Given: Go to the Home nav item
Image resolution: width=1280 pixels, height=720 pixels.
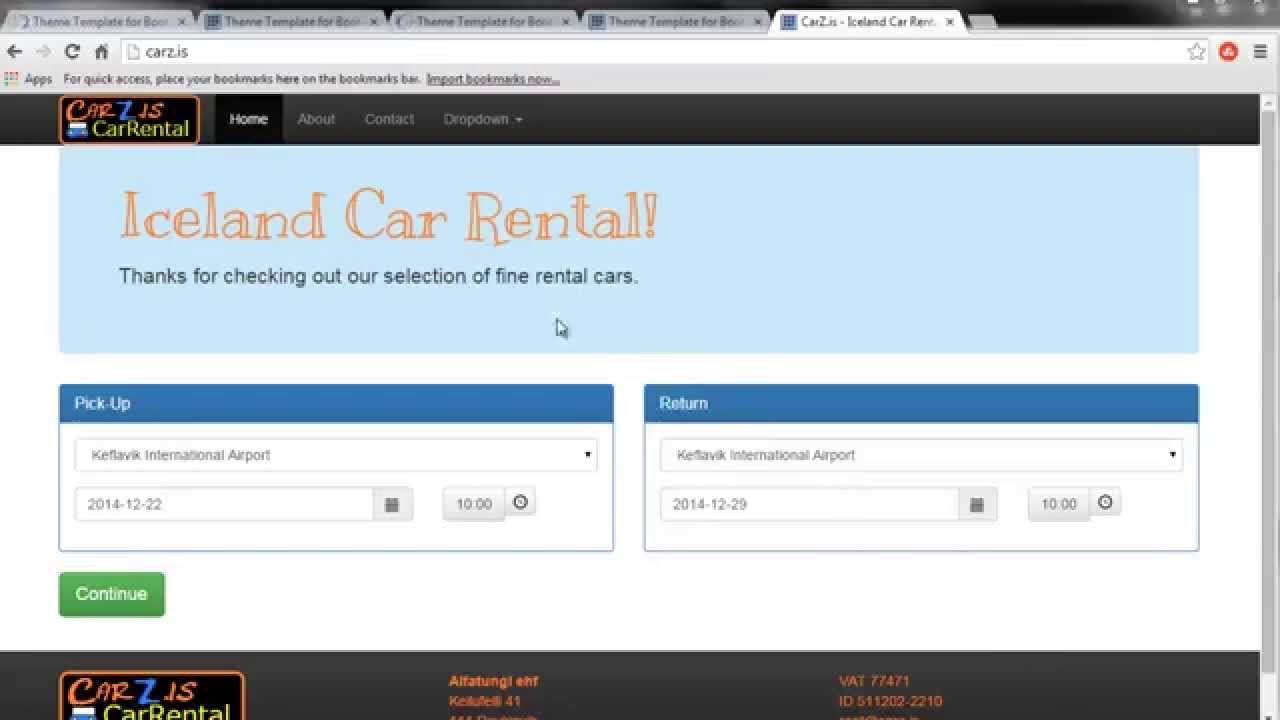Looking at the screenshot, I should [248, 119].
